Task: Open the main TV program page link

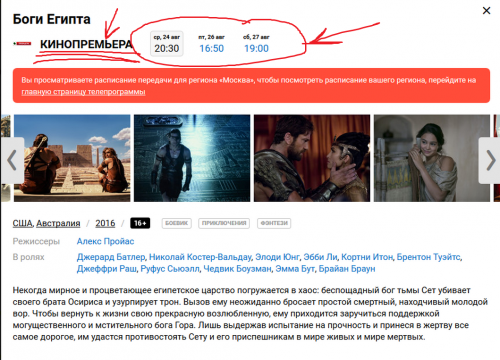Action: pos(83,92)
